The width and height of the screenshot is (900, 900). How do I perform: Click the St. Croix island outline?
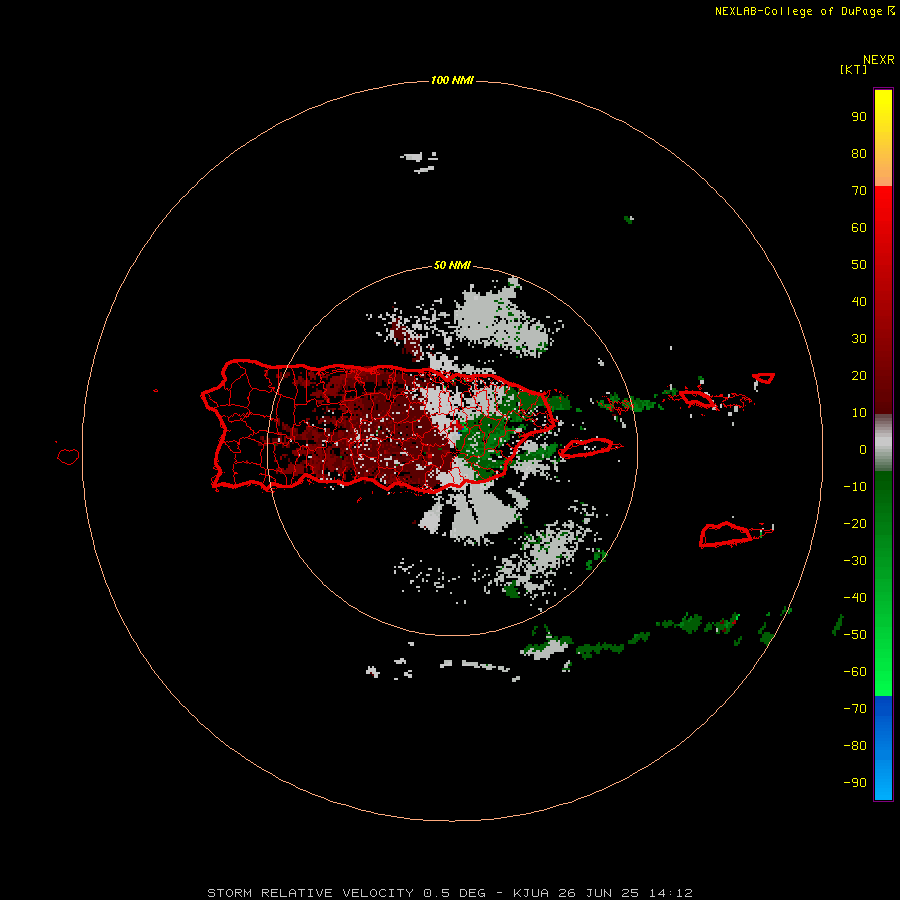click(725, 534)
